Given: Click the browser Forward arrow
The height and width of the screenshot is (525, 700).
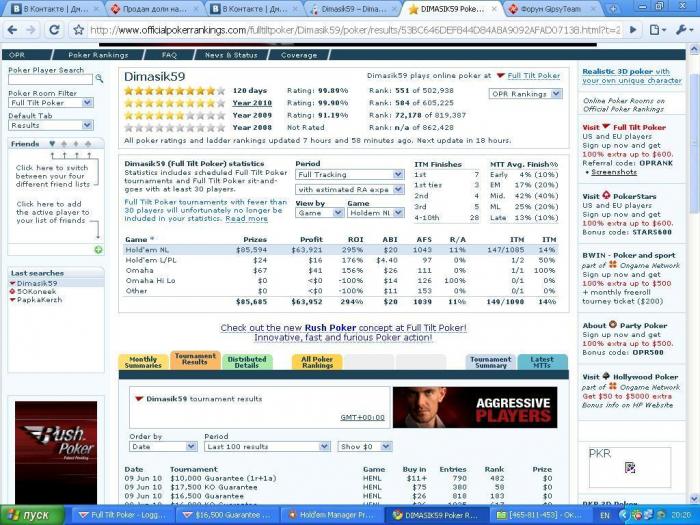Looking at the screenshot, I should (31, 30).
